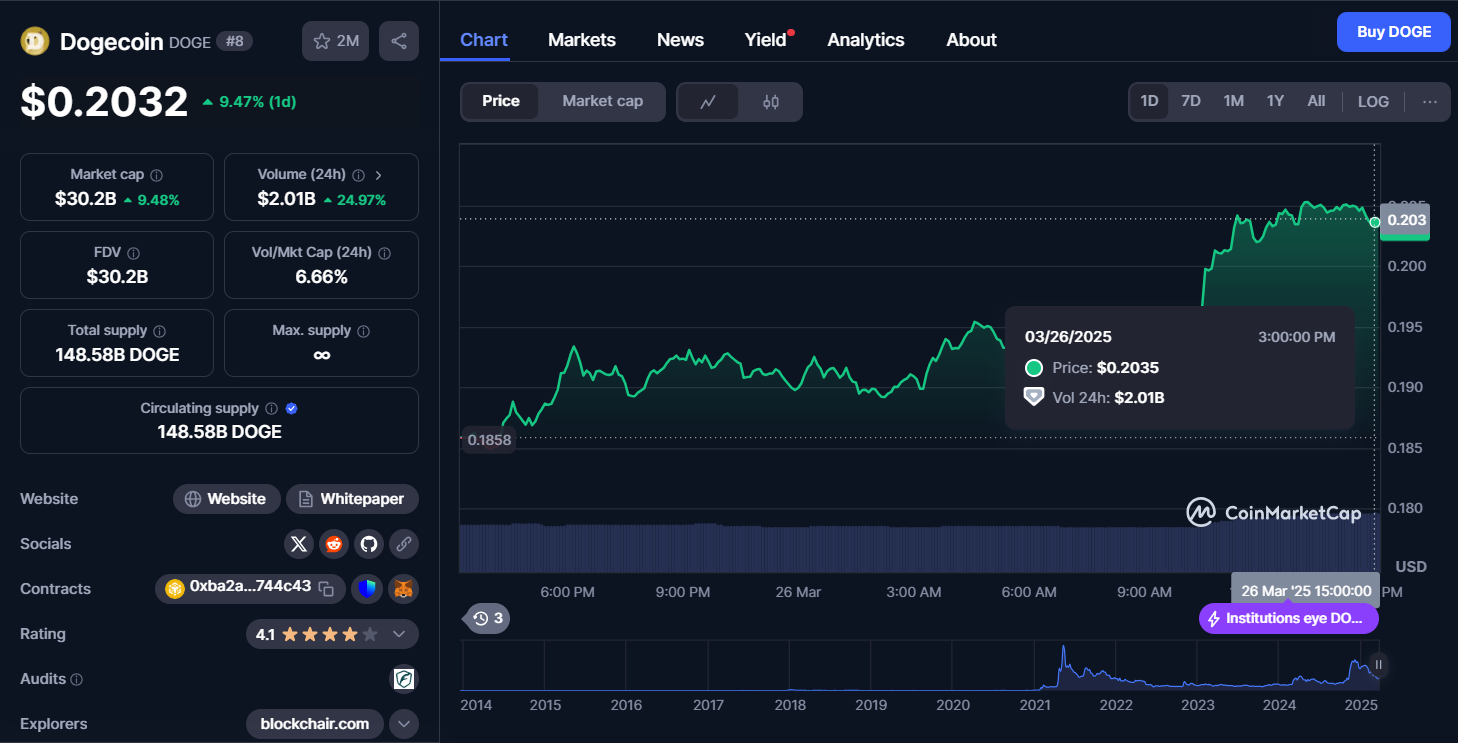1458x743 pixels.
Task: Open the Analytics tab
Action: [865, 40]
